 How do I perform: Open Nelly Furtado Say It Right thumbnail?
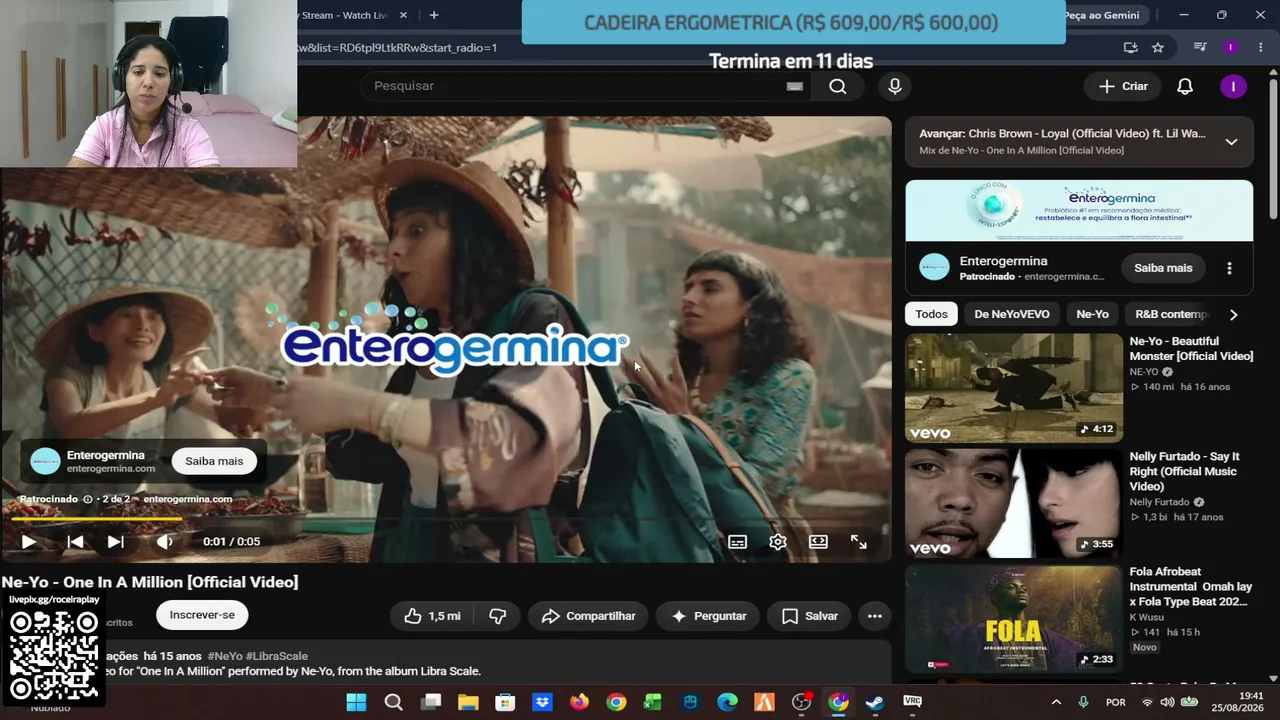pyautogui.click(x=1014, y=503)
